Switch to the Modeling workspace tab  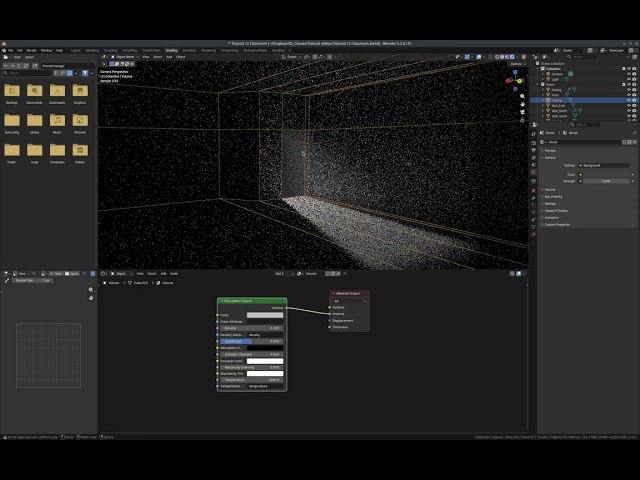[x=93, y=51]
